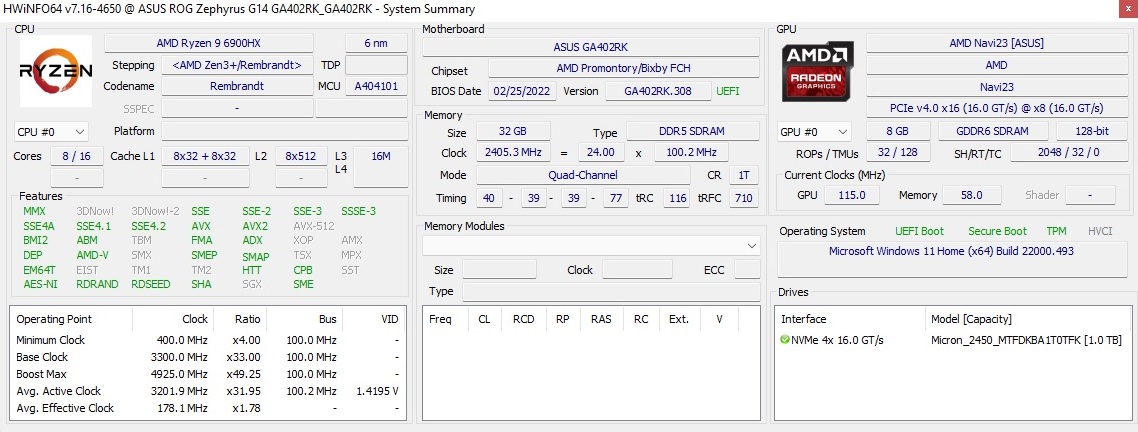Click the DDR5 SDRAM memory type field
The height and width of the screenshot is (432, 1138).
pos(690,132)
